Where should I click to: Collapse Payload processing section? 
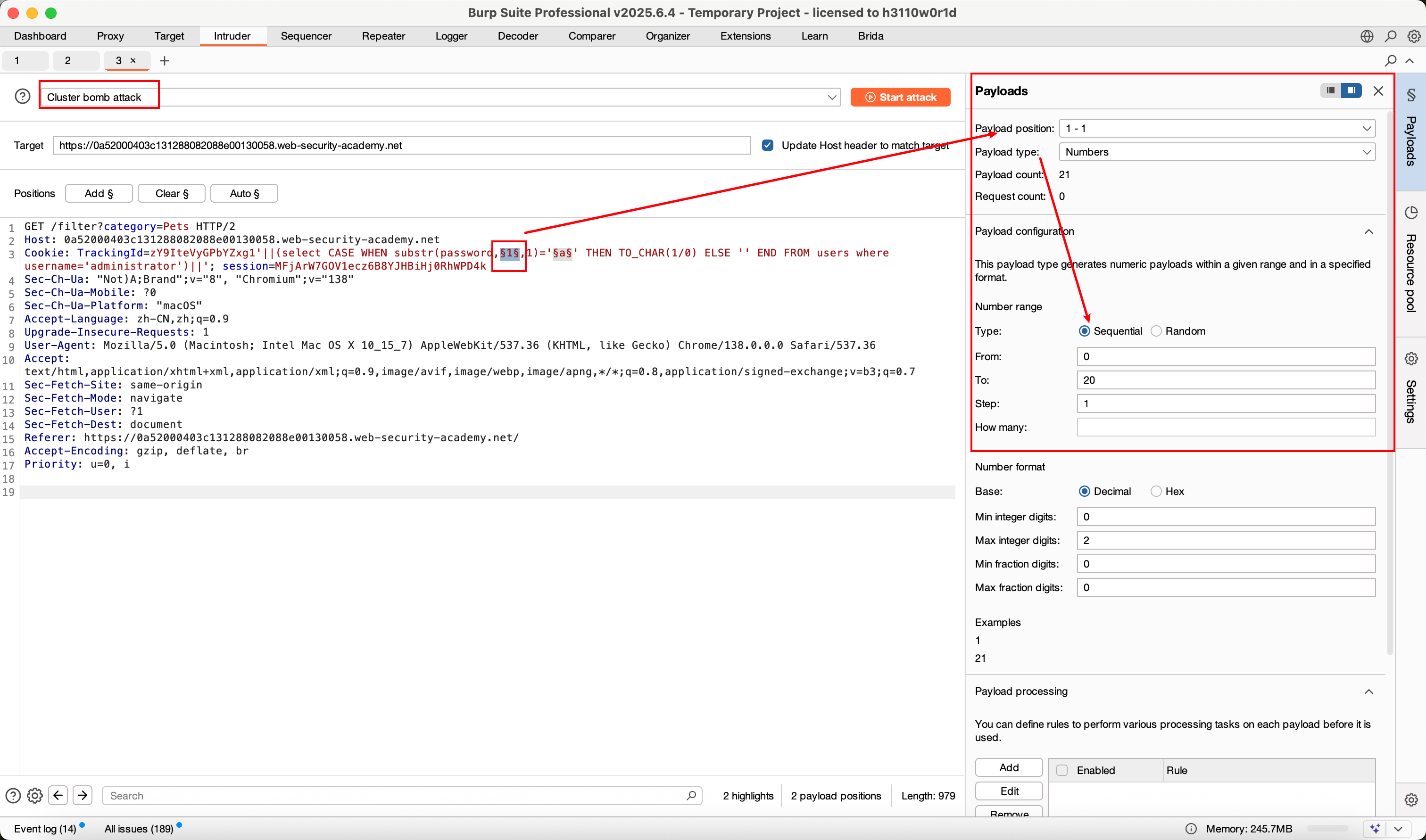tap(1368, 691)
